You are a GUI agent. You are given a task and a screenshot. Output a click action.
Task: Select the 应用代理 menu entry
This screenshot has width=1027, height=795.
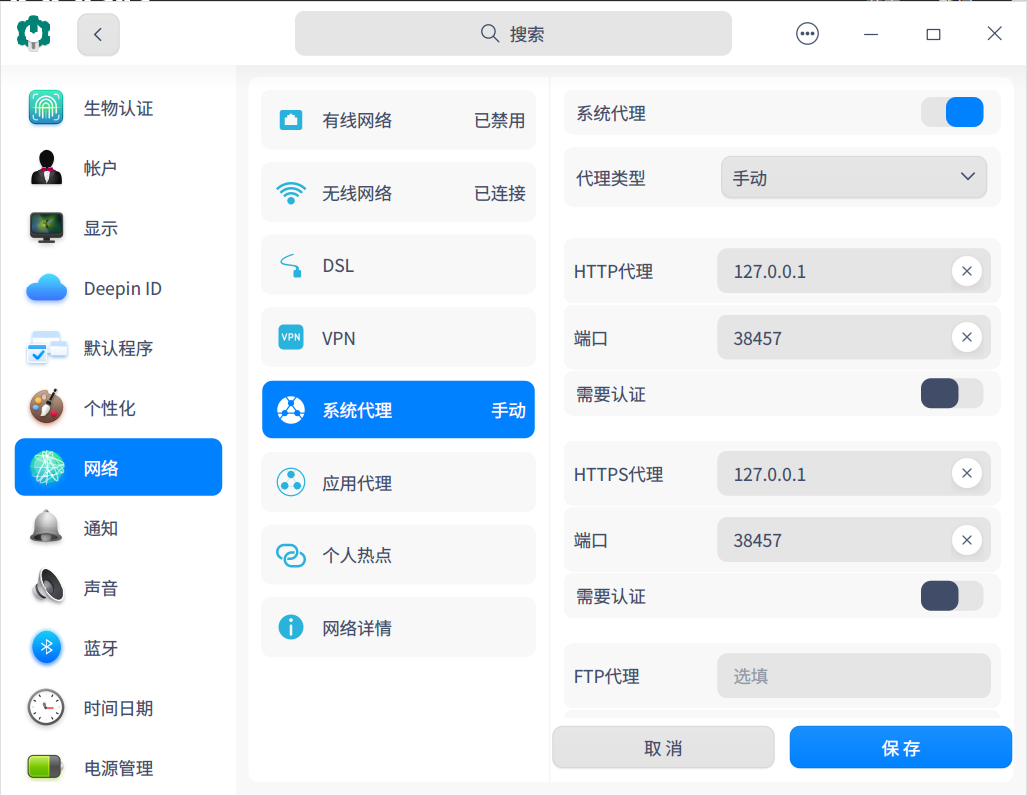(x=398, y=483)
